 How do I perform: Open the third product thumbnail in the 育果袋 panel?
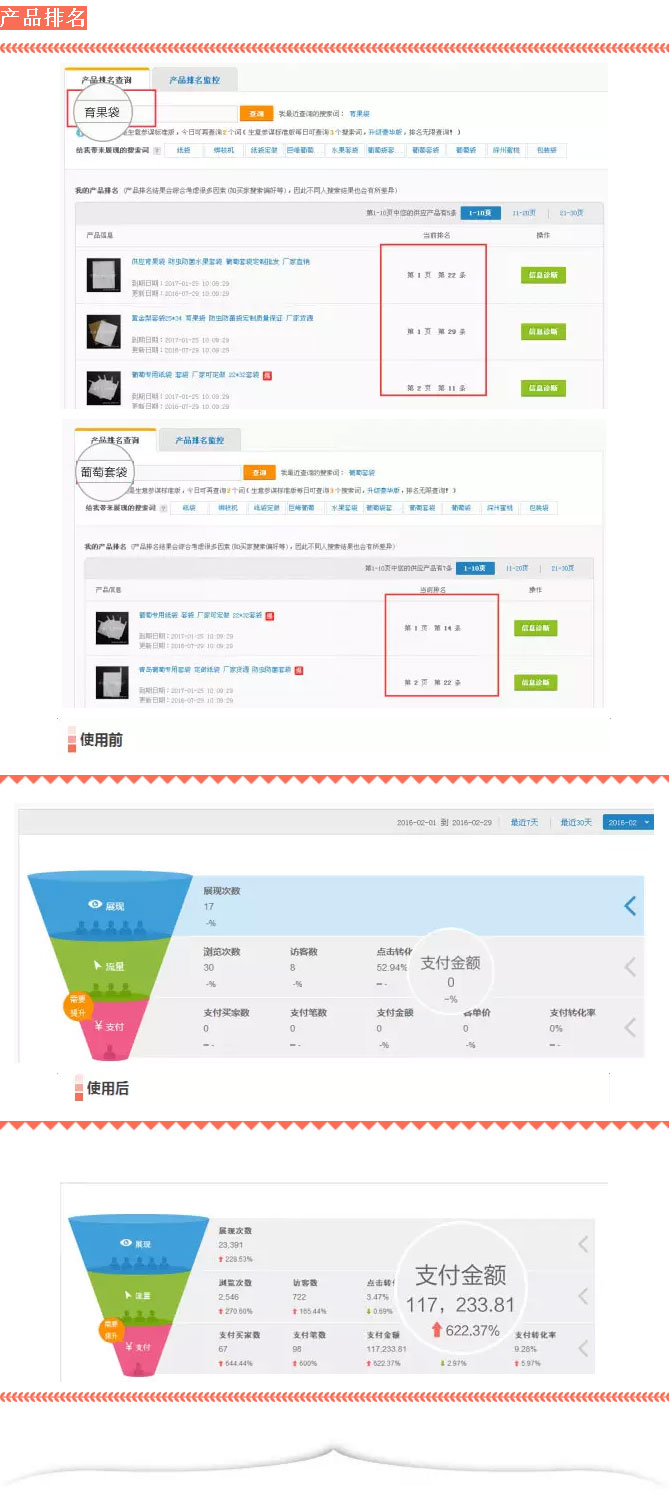(x=103, y=386)
